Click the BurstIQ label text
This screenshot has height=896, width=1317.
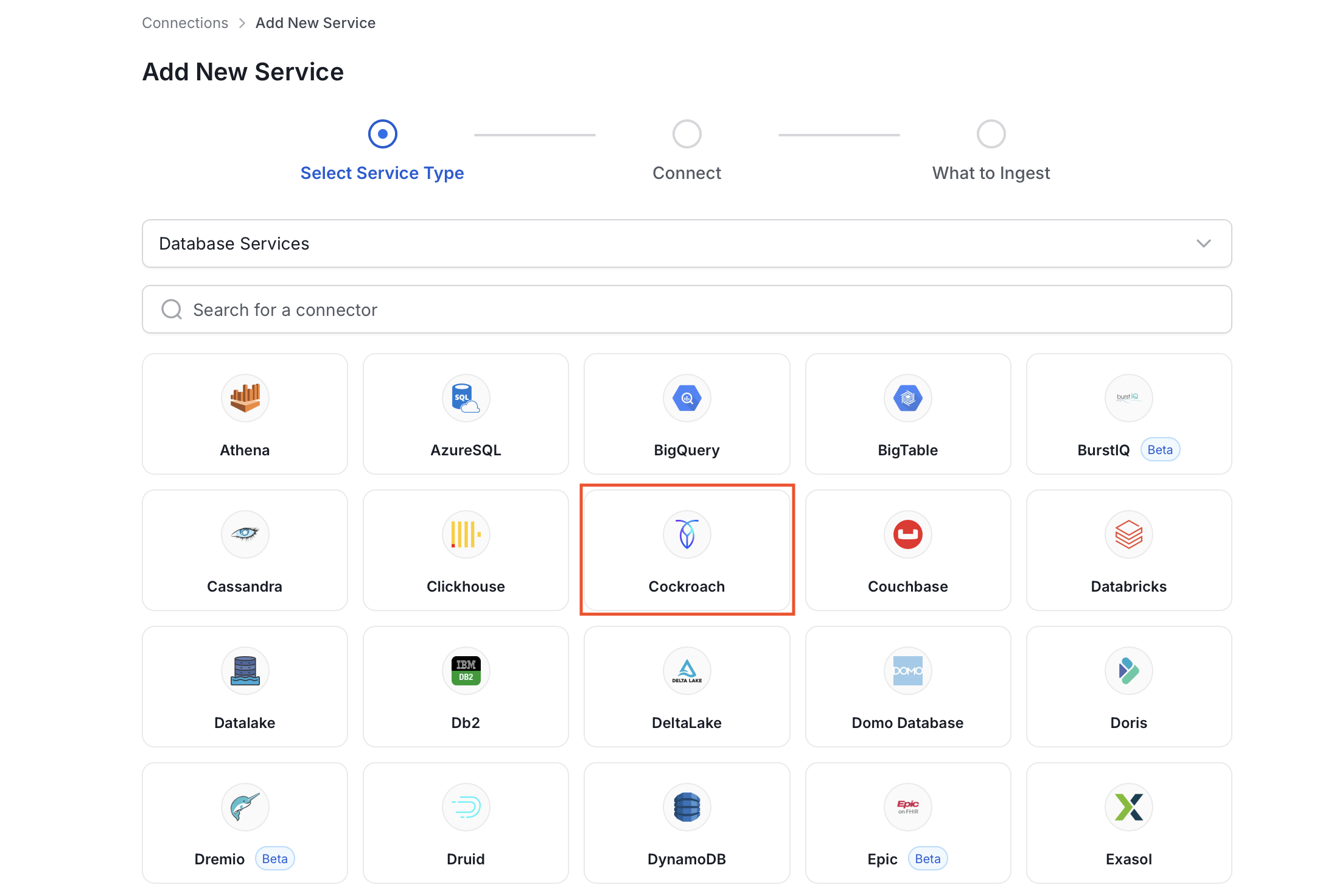1103,450
